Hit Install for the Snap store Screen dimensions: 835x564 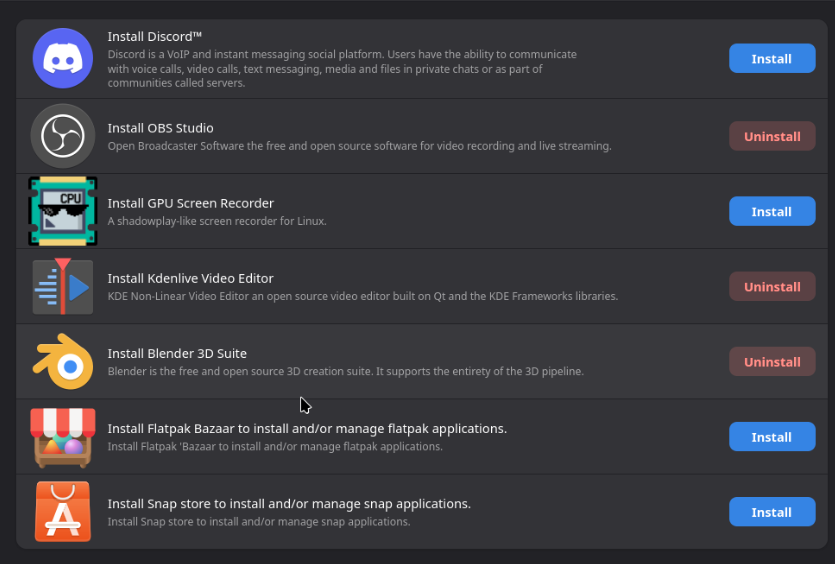tap(771, 512)
